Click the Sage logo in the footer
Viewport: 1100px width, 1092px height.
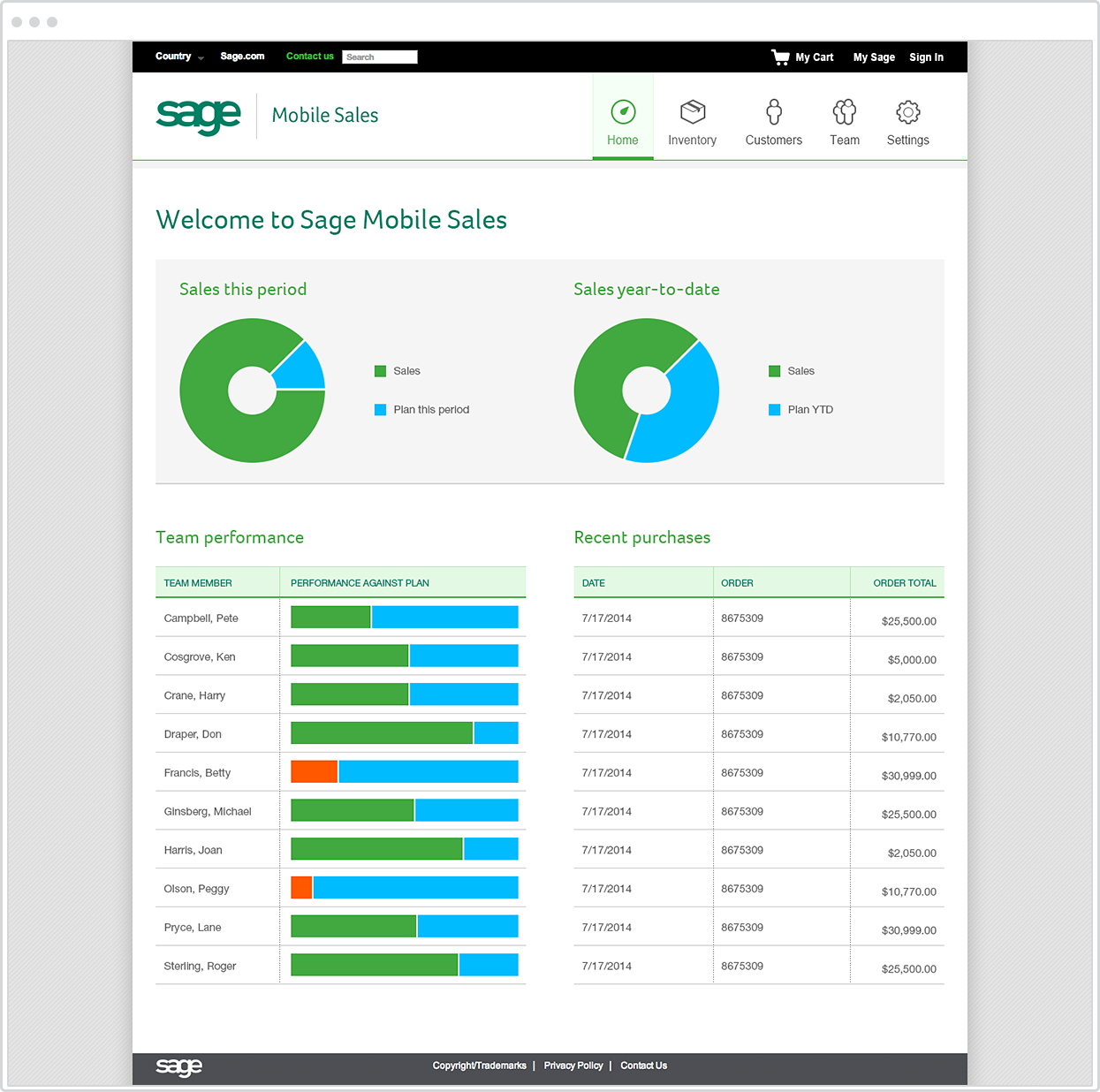coord(179,1067)
